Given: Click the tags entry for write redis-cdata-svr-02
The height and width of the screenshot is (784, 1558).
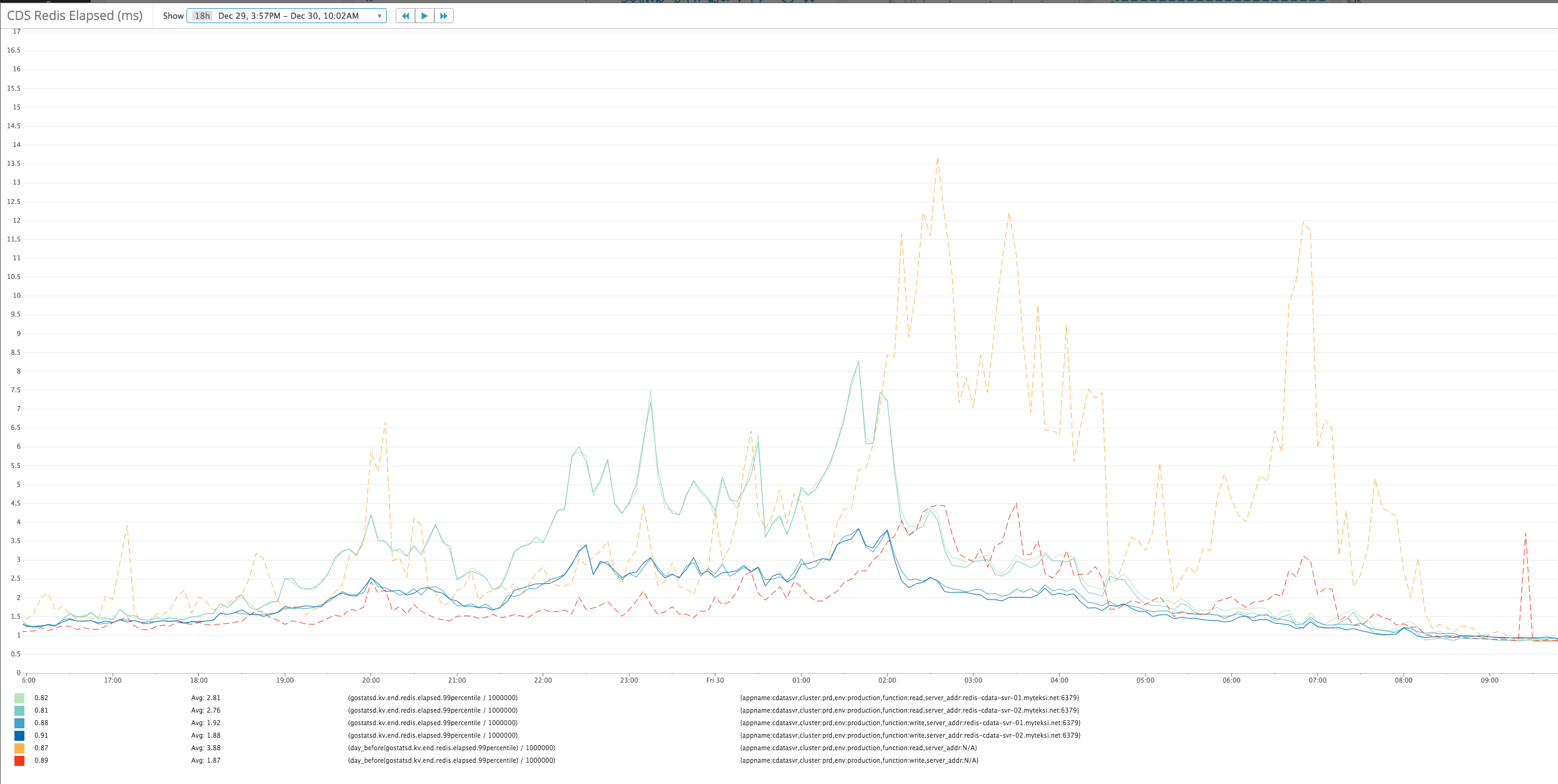Looking at the screenshot, I should point(910,735).
